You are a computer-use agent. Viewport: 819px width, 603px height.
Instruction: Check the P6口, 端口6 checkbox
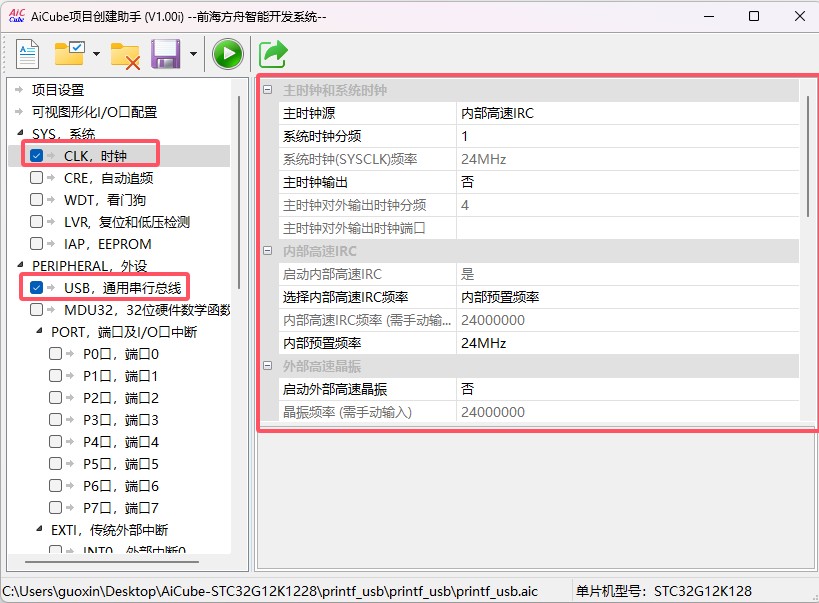click(x=55, y=485)
